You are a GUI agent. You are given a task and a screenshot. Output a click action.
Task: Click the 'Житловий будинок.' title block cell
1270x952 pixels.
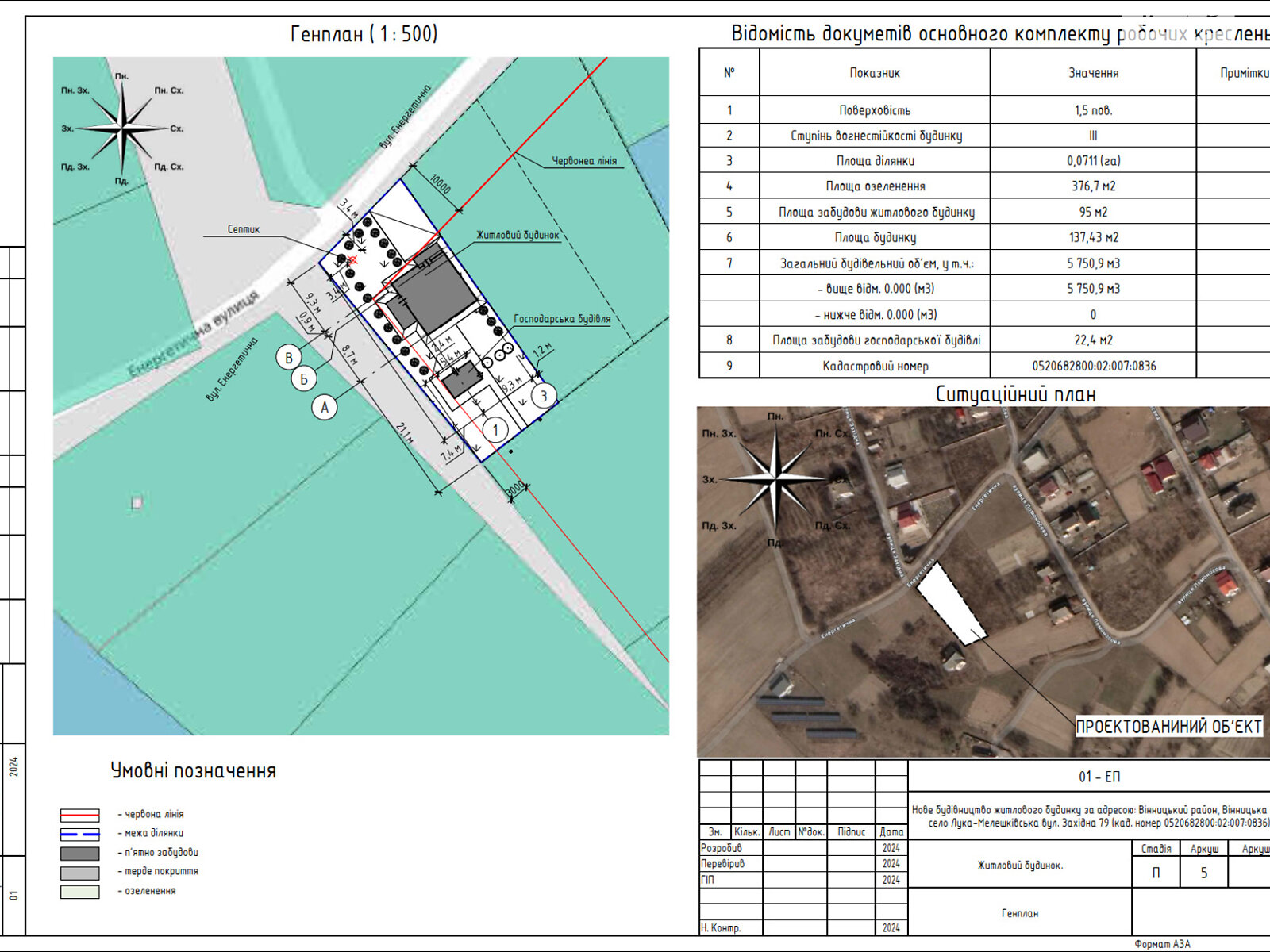(x=1020, y=866)
